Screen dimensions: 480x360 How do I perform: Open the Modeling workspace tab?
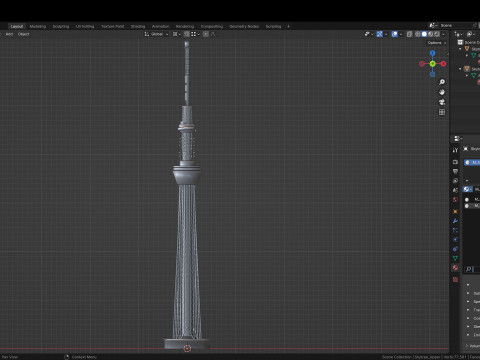pos(38,26)
